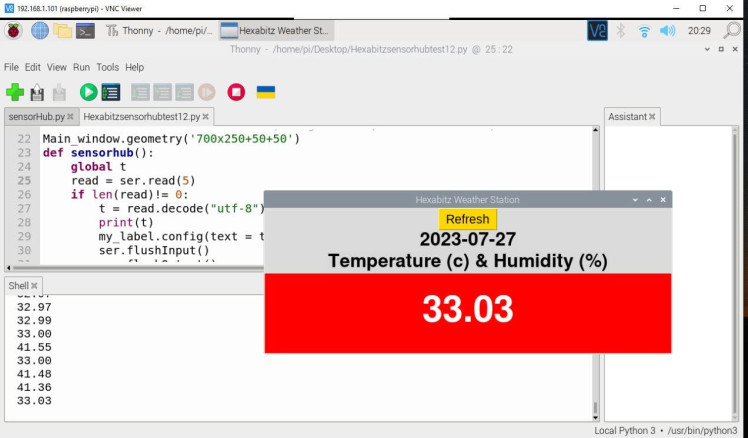Close the sensorHub.py tab
The image size is (748, 438).
[71, 116]
